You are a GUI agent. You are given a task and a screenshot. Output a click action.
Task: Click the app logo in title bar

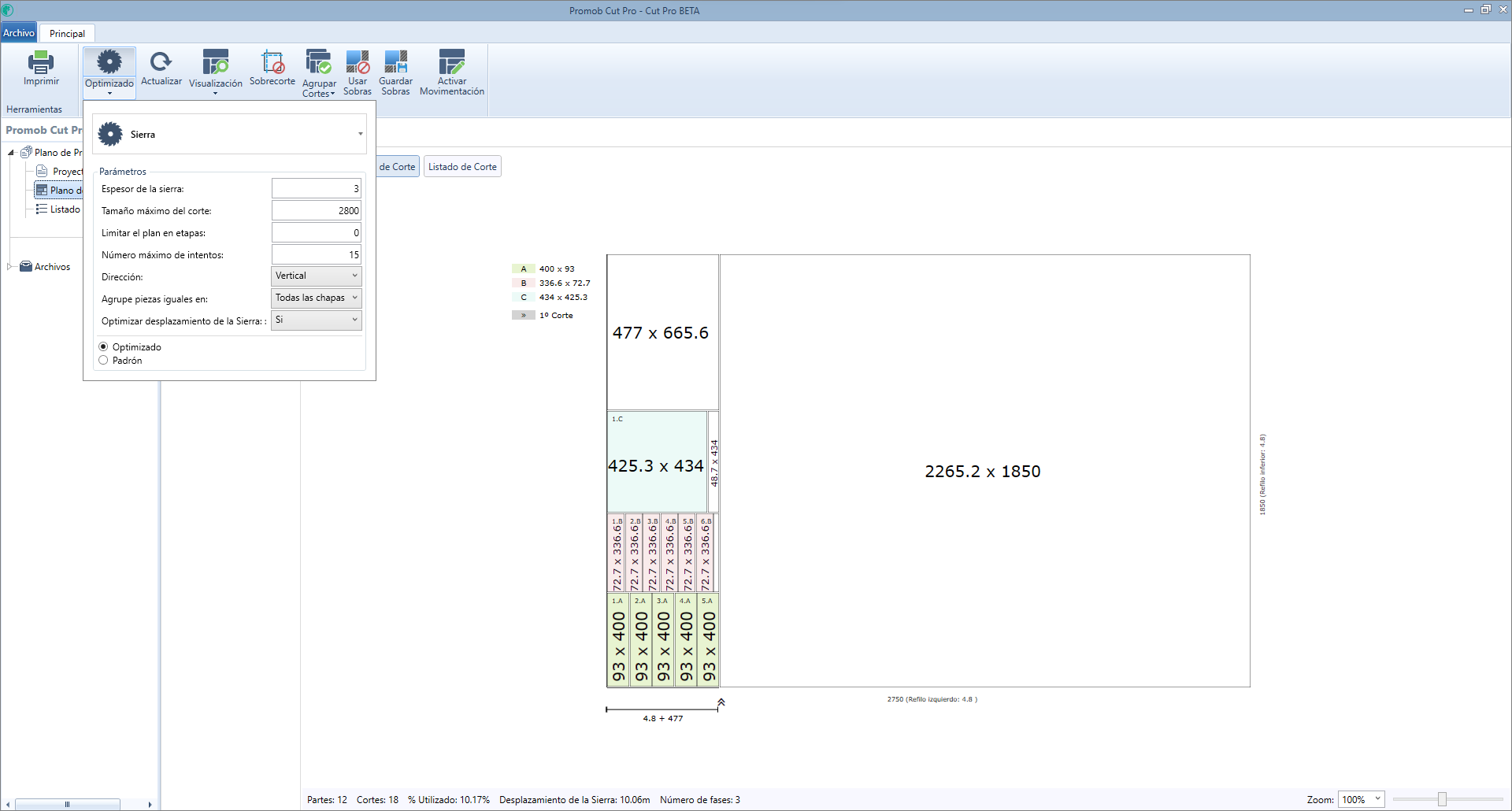7,10
